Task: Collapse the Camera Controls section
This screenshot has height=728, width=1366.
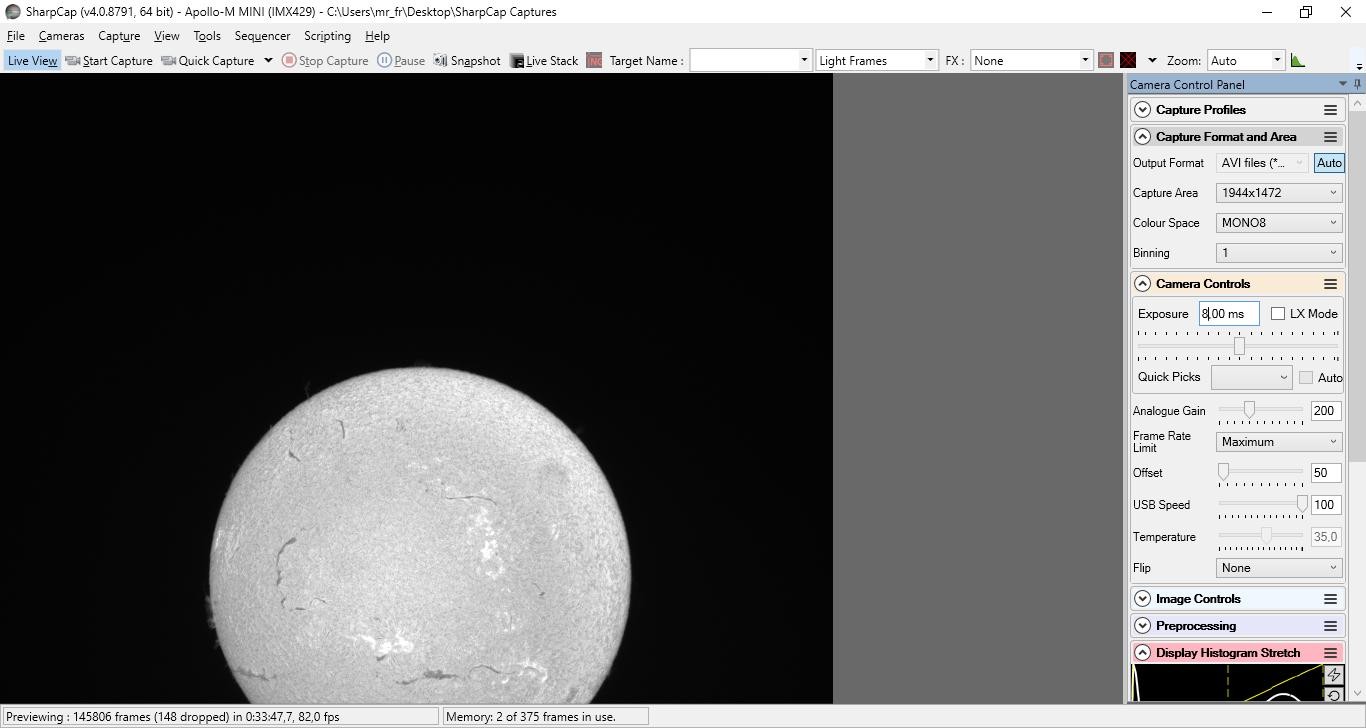Action: 1143,284
